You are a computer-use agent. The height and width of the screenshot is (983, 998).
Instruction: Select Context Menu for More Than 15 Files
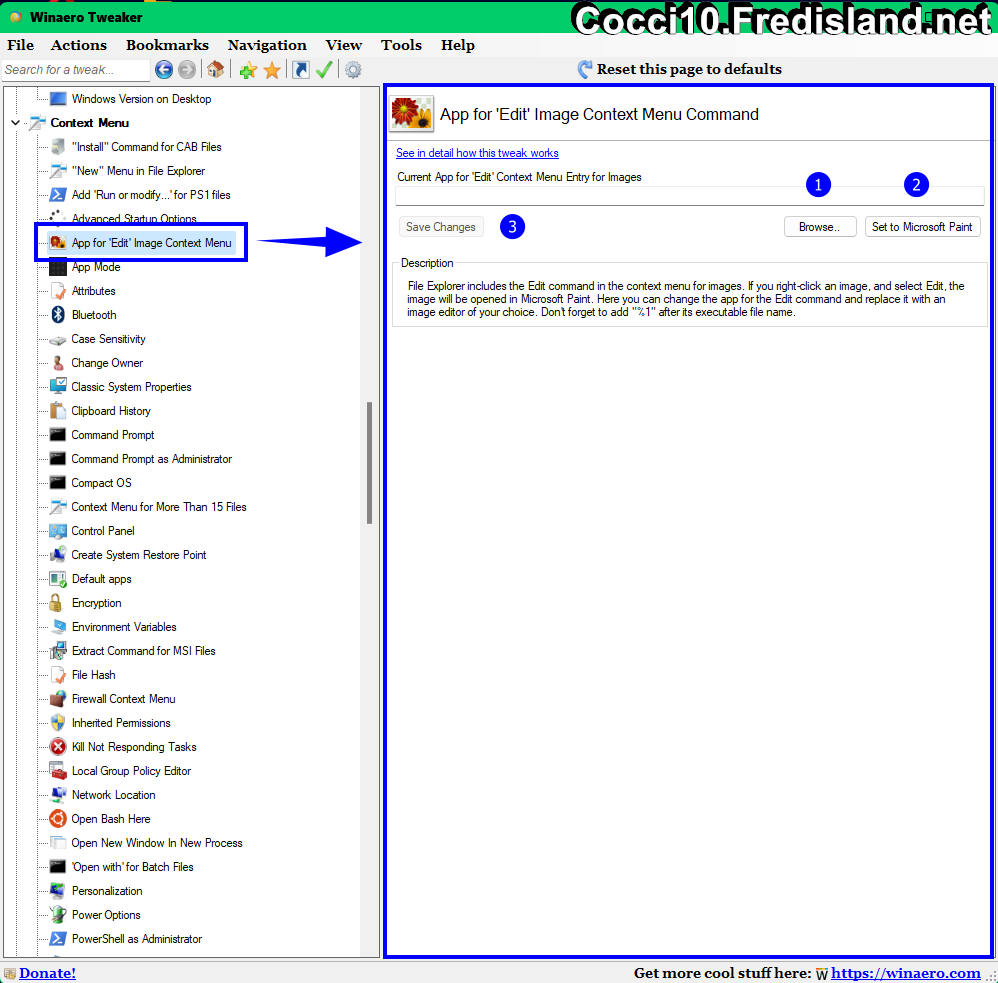click(x=158, y=507)
